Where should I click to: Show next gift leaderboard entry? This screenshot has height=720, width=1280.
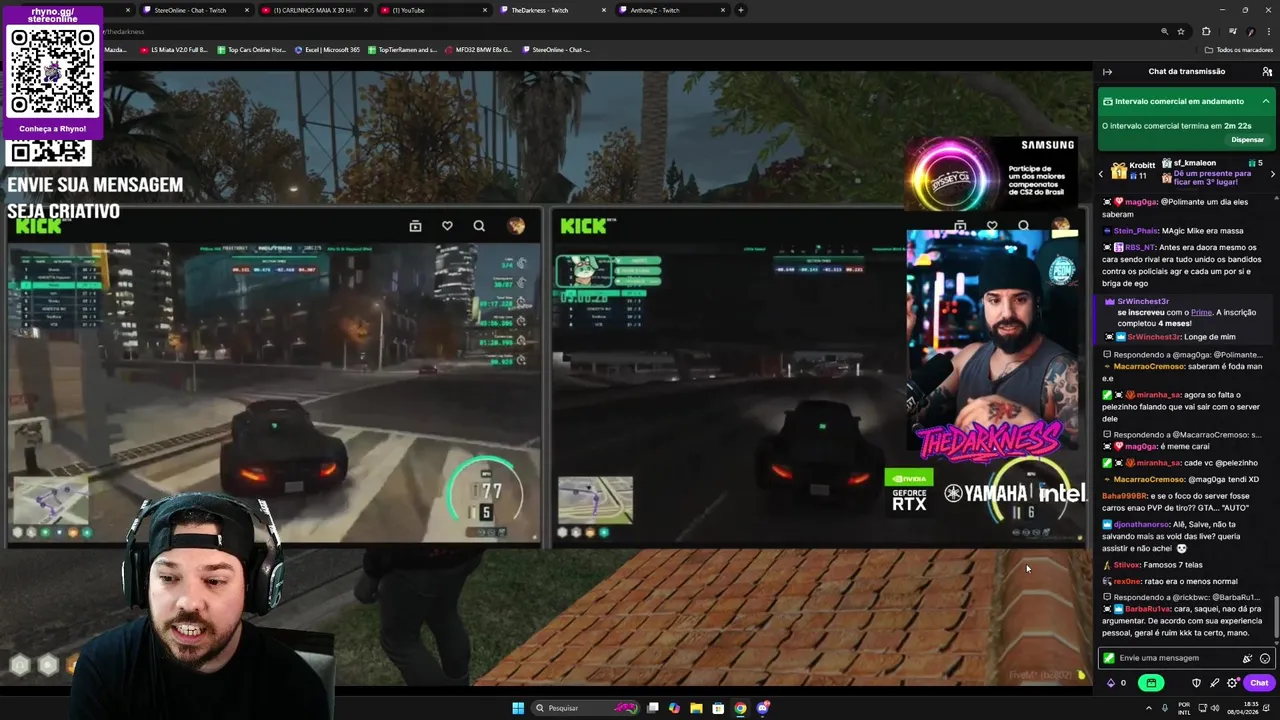1272,174
